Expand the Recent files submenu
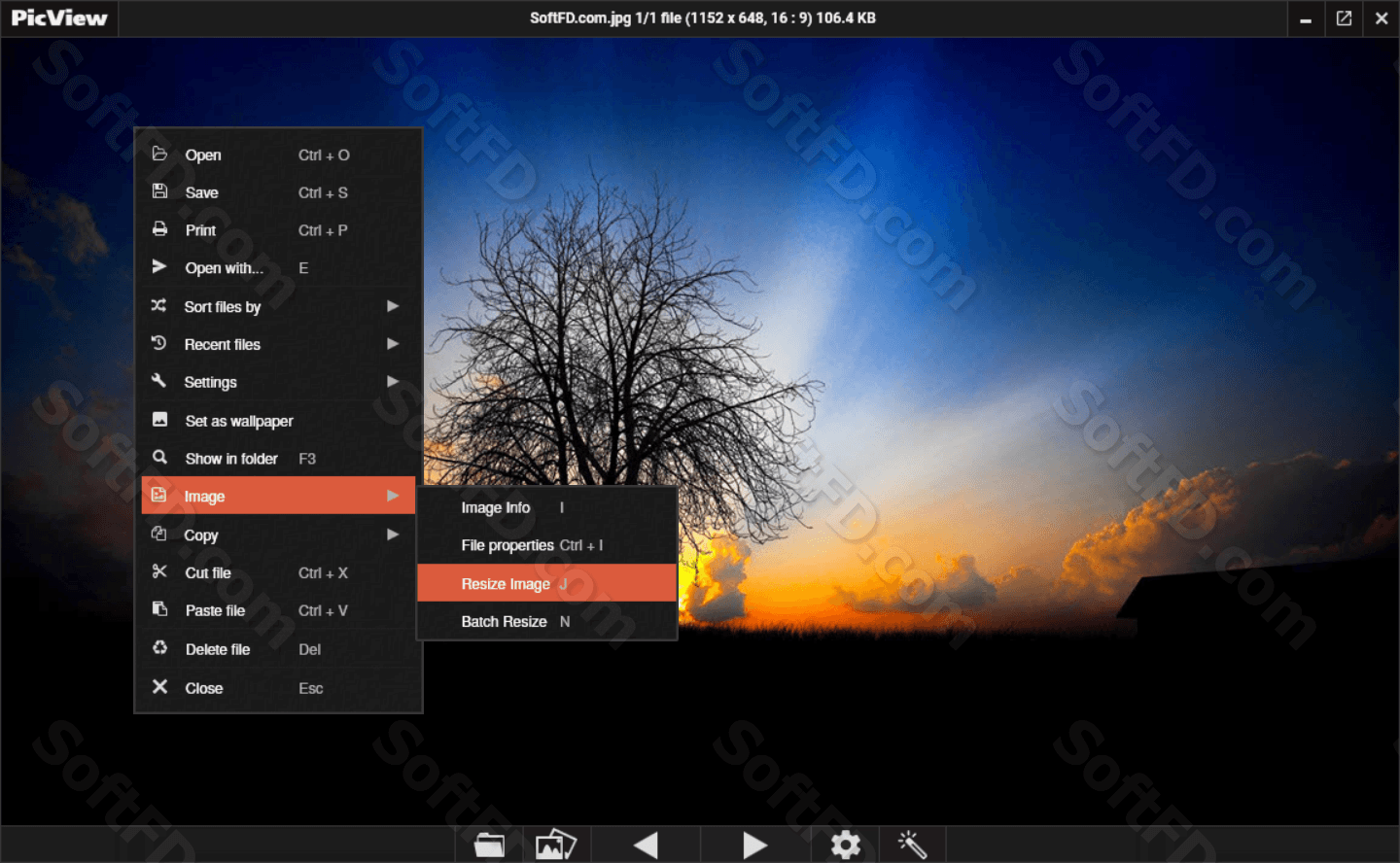 coord(278,344)
